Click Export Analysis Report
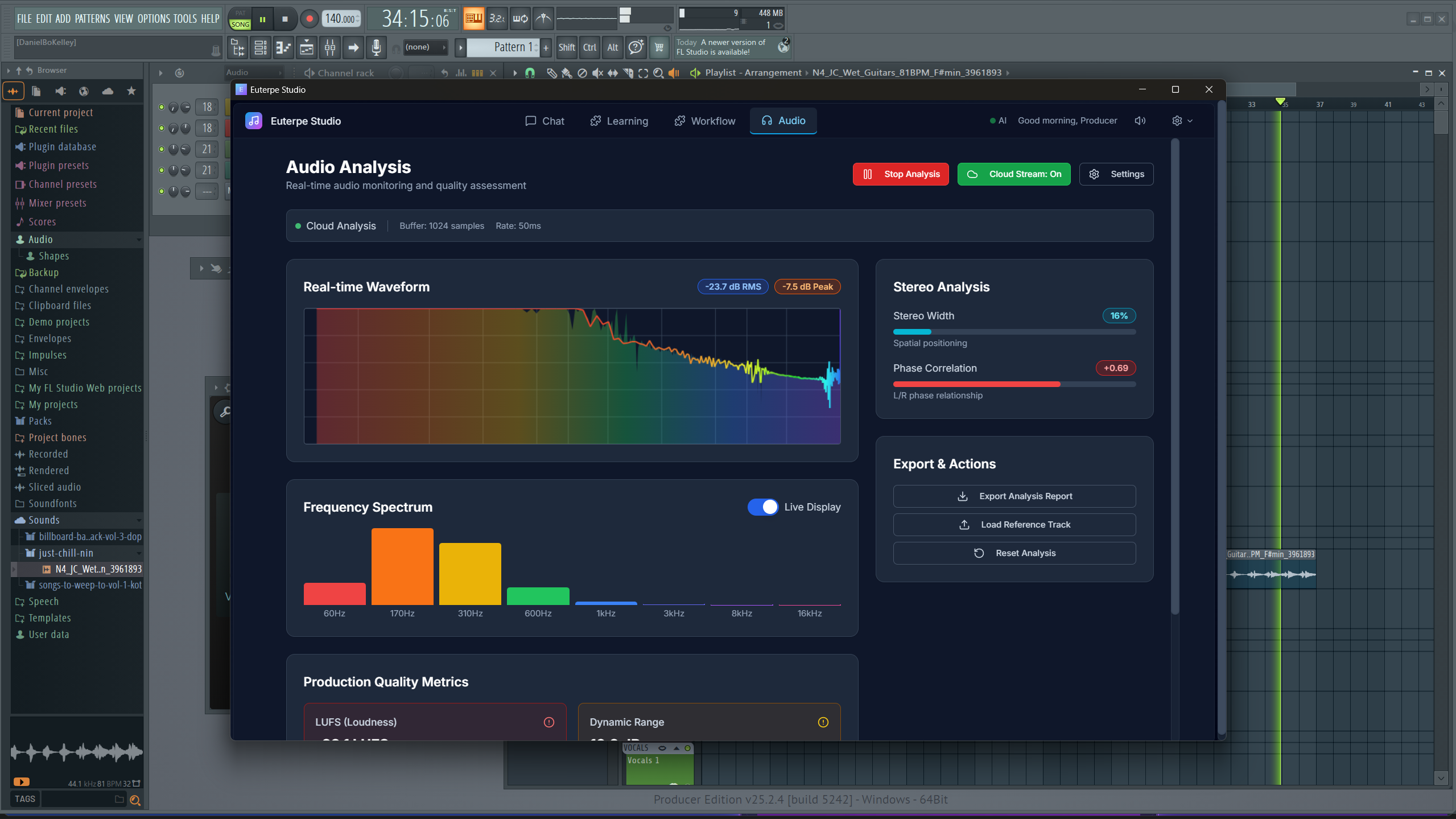Viewport: 1456px width, 819px height. pos(1014,496)
